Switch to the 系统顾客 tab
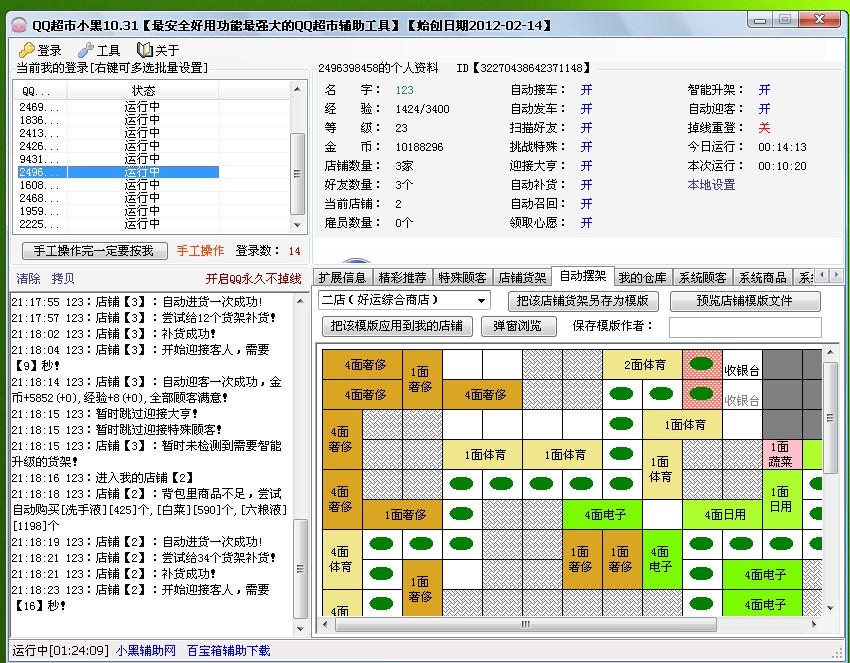The width and height of the screenshot is (850, 663). 703,278
